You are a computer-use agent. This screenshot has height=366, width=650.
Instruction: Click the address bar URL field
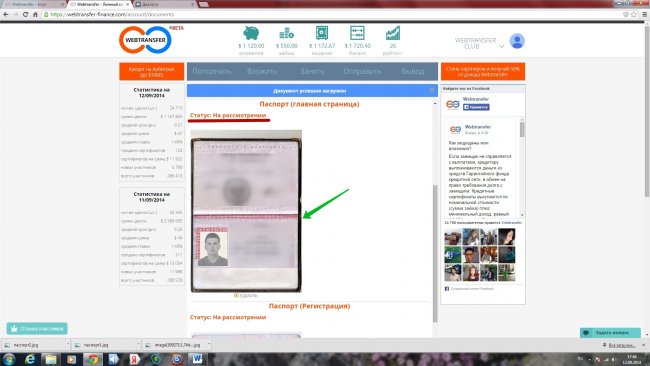pyautogui.click(x=332, y=14)
